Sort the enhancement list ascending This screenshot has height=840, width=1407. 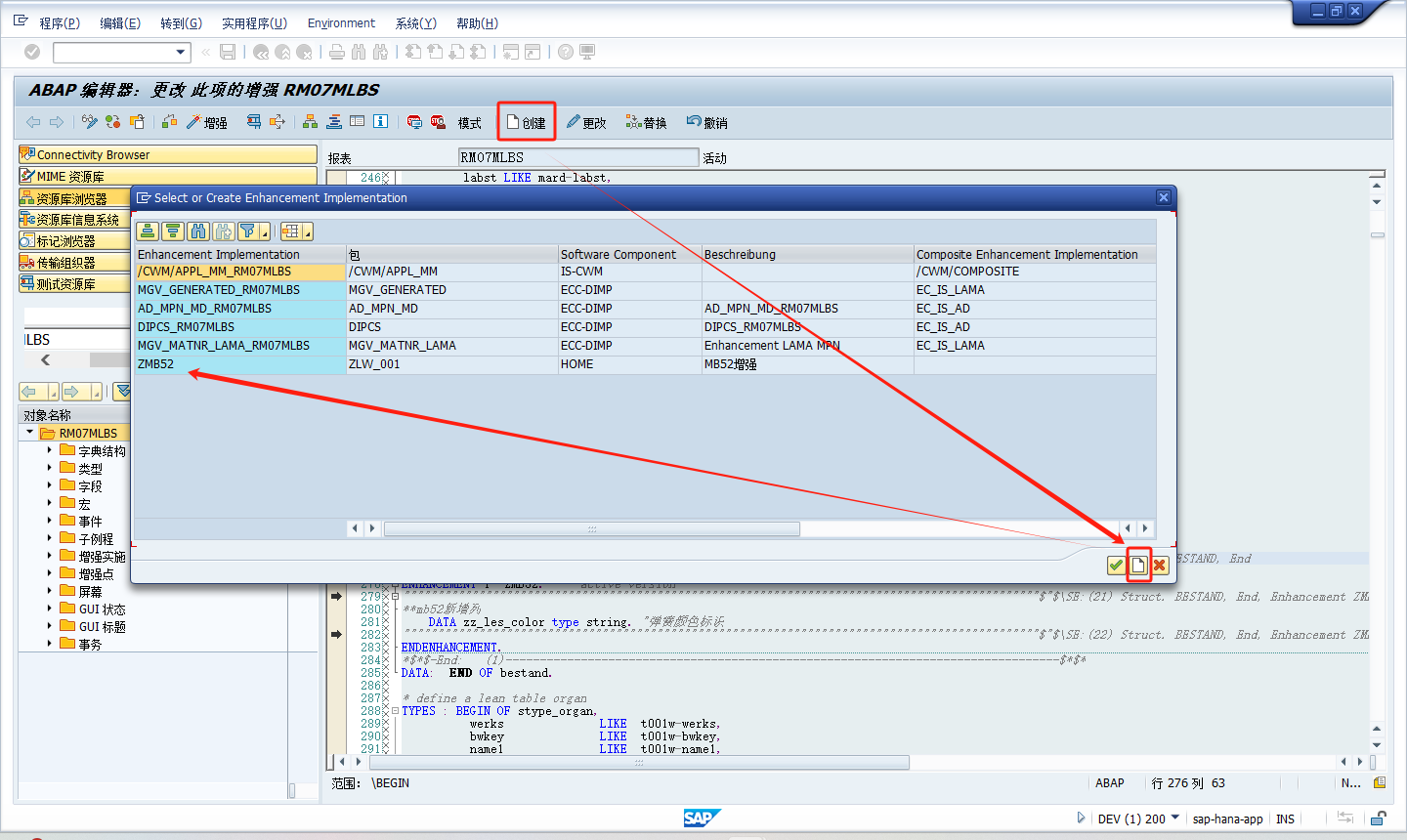(x=148, y=231)
